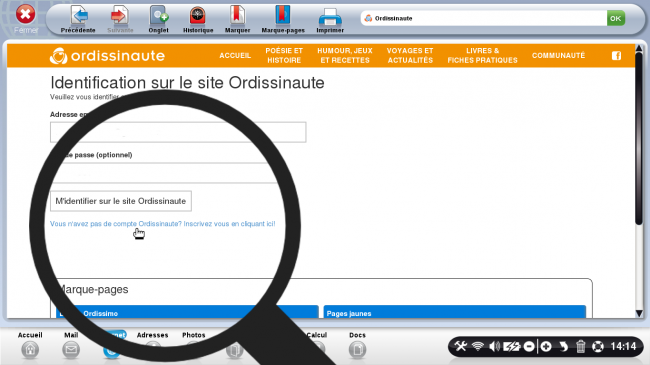This screenshot has width=650, height=365.
Task: Open LIVRES & FICHES PRATIQUES menu
Action: tap(483, 56)
